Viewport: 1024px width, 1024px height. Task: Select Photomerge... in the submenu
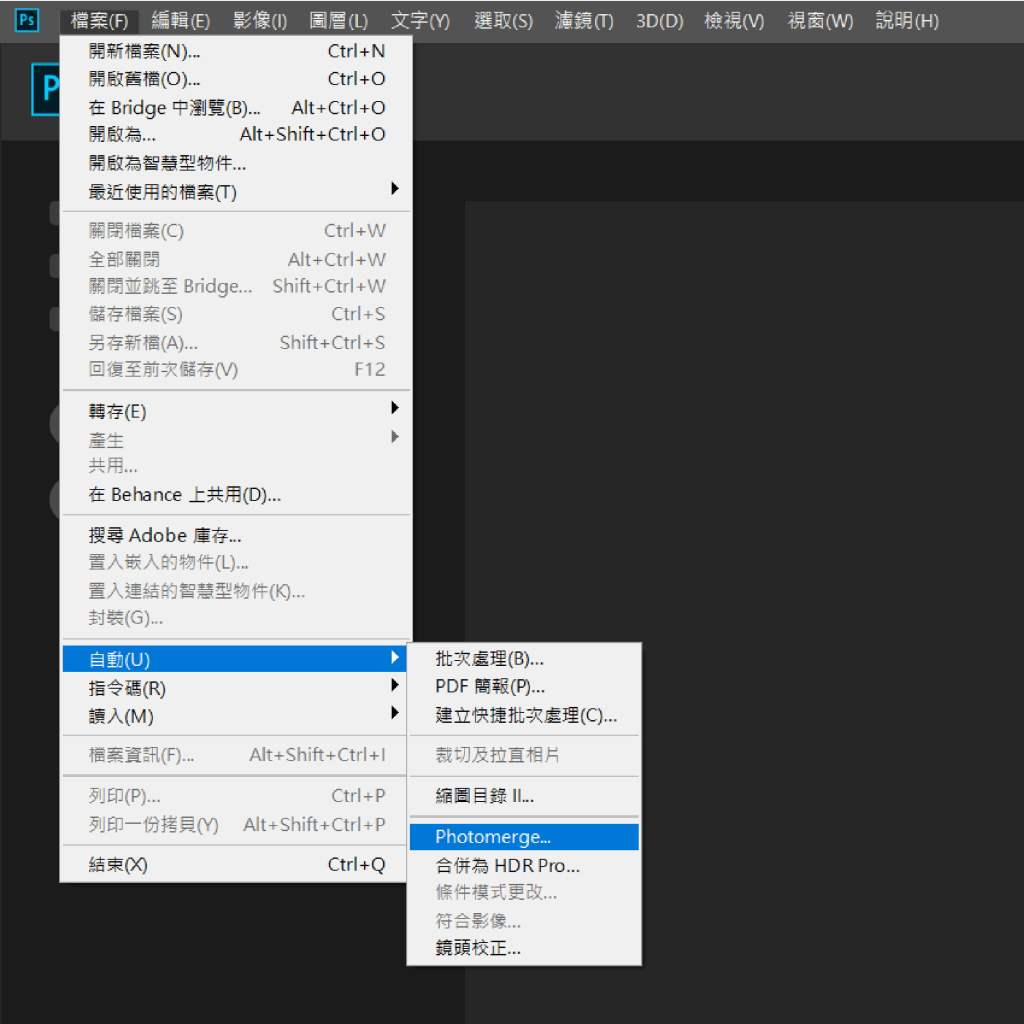[524, 837]
